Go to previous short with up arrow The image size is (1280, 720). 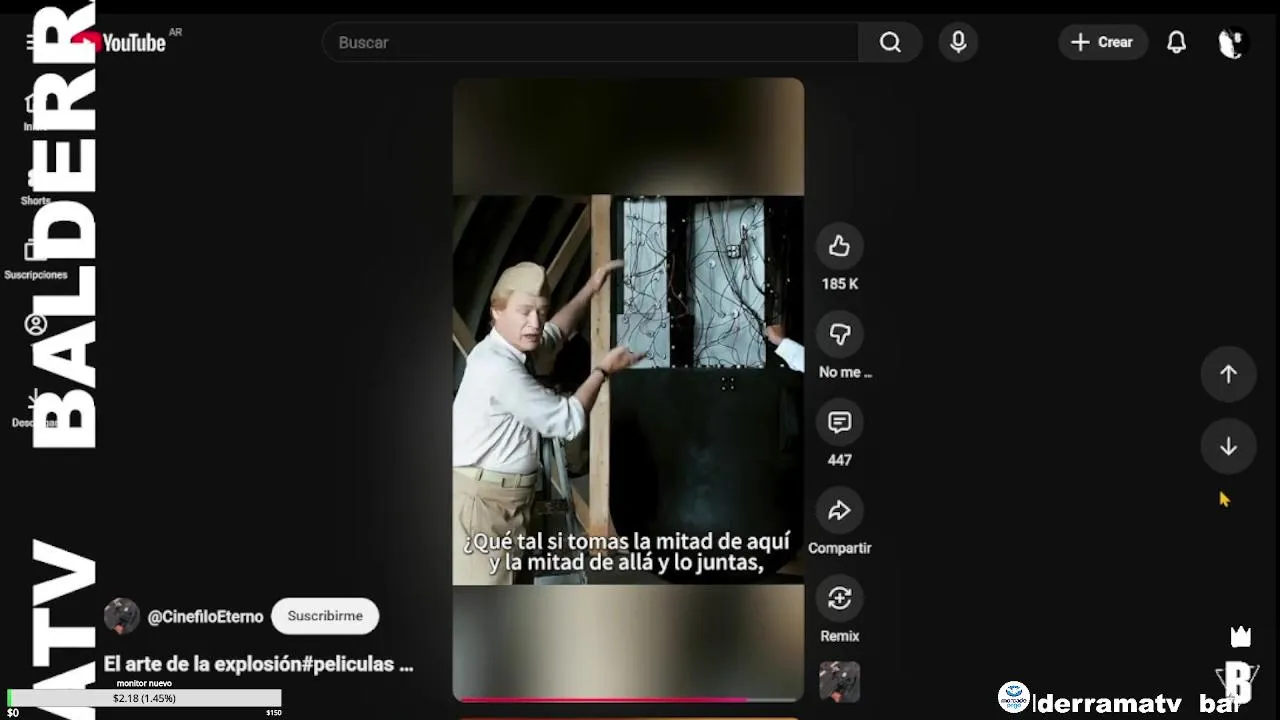pyautogui.click(x=1228, y=374)
